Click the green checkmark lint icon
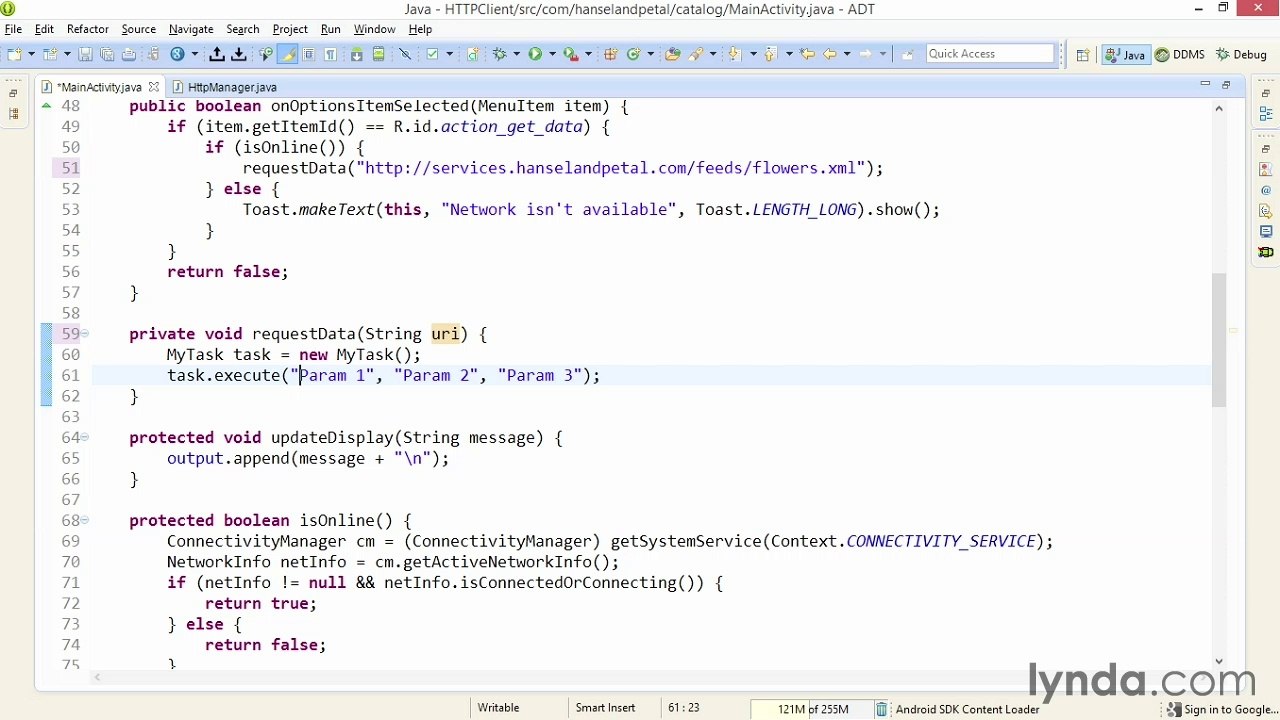 pyautogui.click(x=432, y=54)
